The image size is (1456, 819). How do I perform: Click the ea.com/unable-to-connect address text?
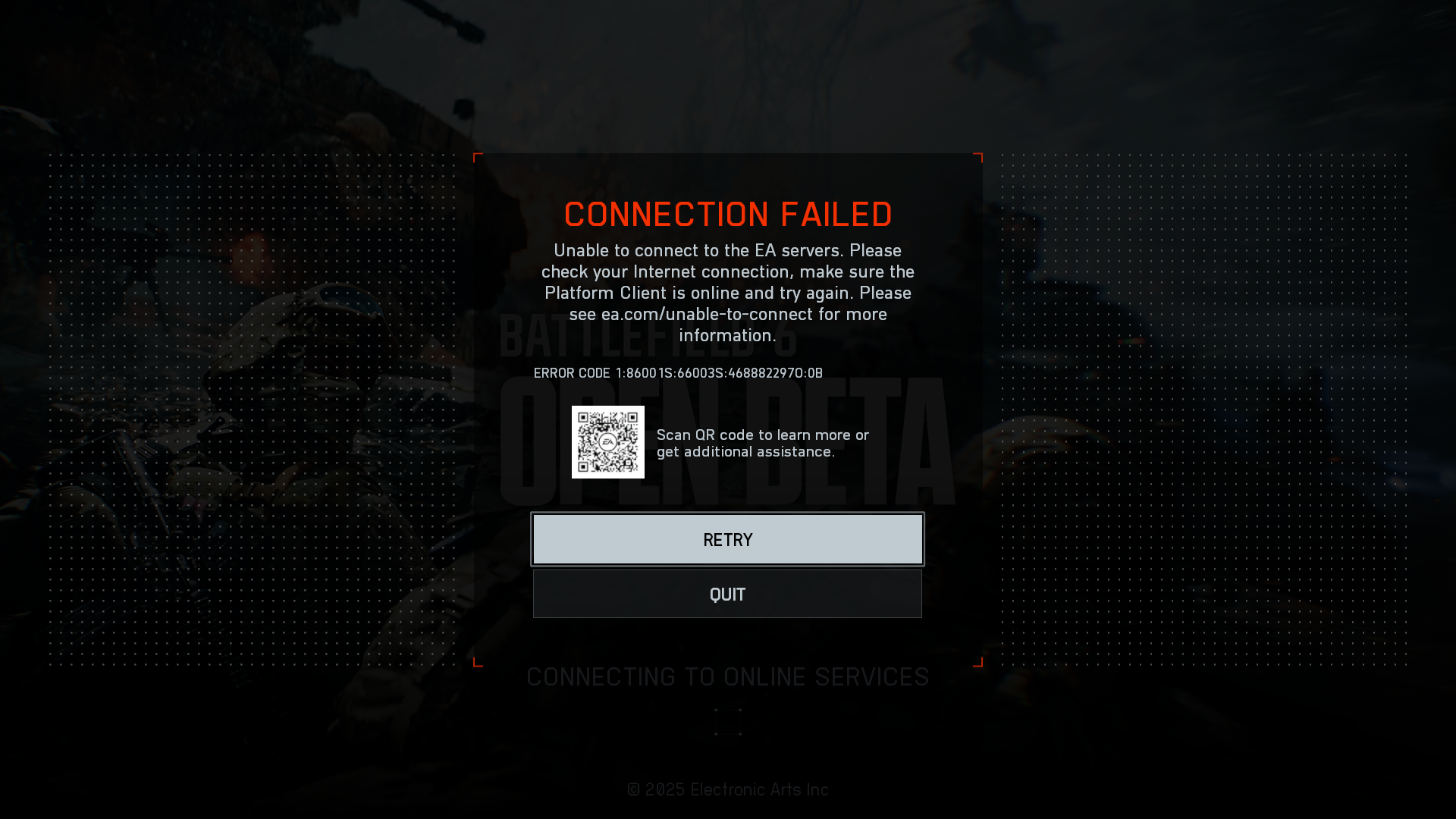point(707,314)
